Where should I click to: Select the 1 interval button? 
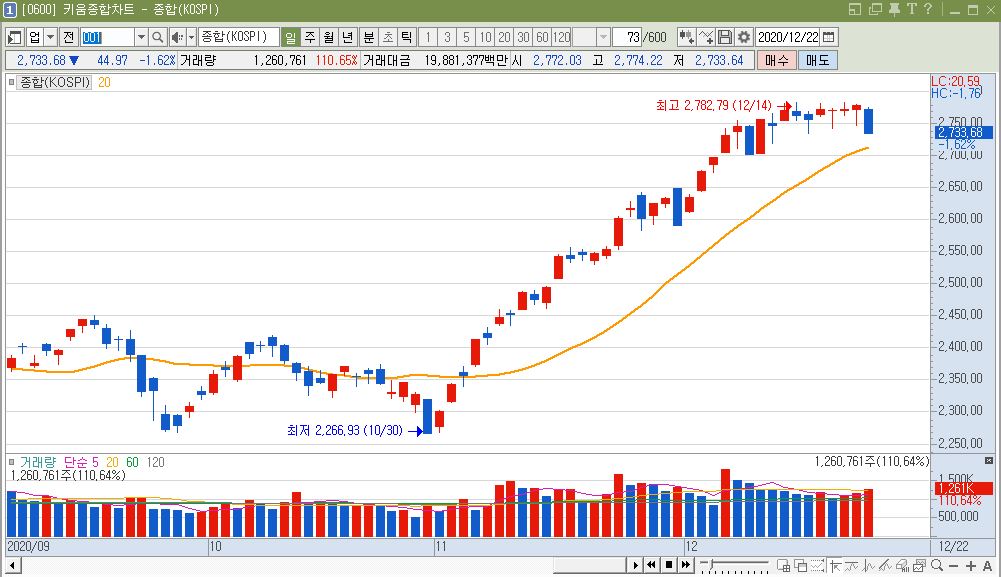[x=428, y=37]
